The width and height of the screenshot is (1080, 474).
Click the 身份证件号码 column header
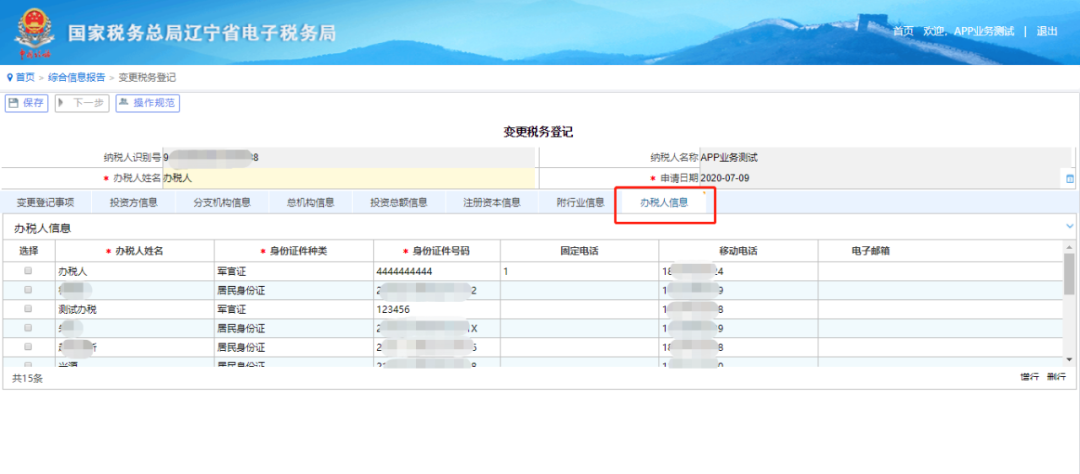(x=437, y=251)
